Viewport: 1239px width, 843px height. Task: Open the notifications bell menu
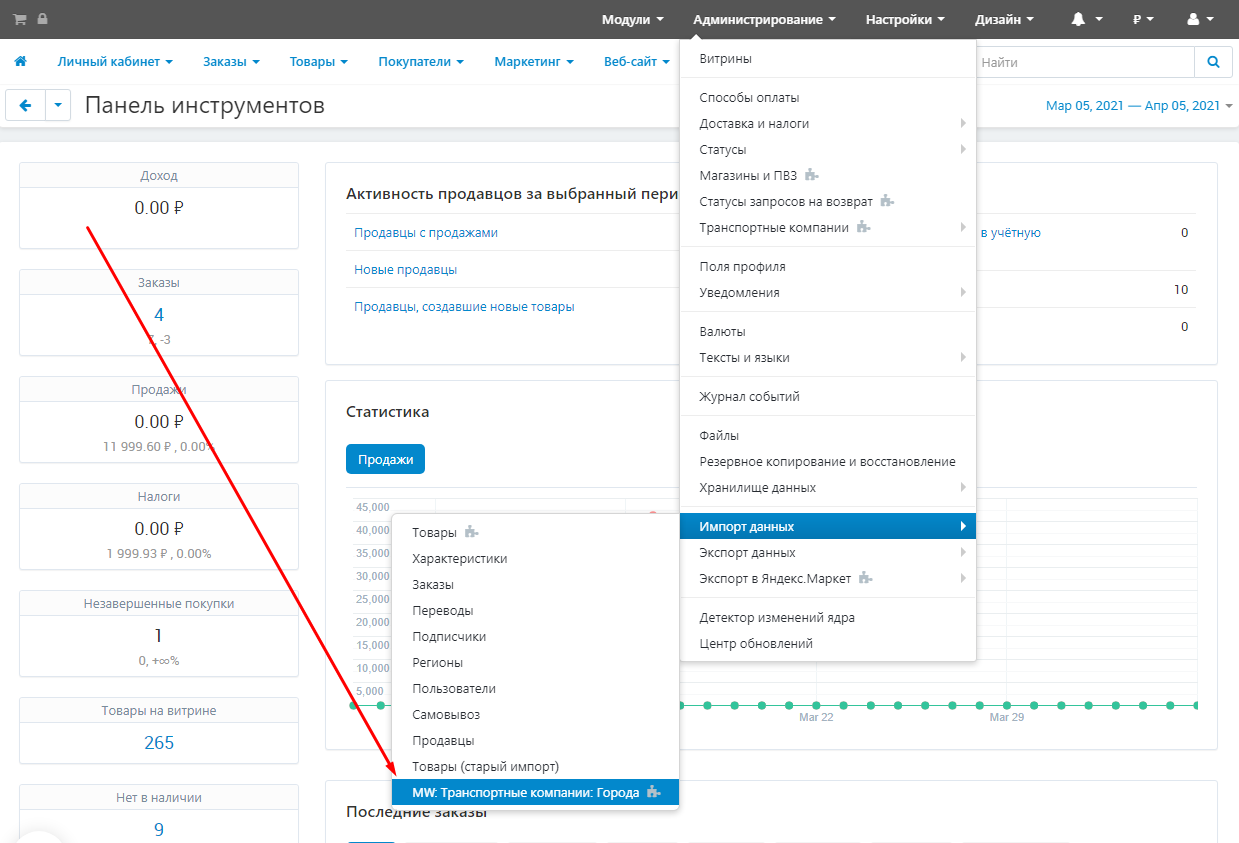tap(1086, 19)
